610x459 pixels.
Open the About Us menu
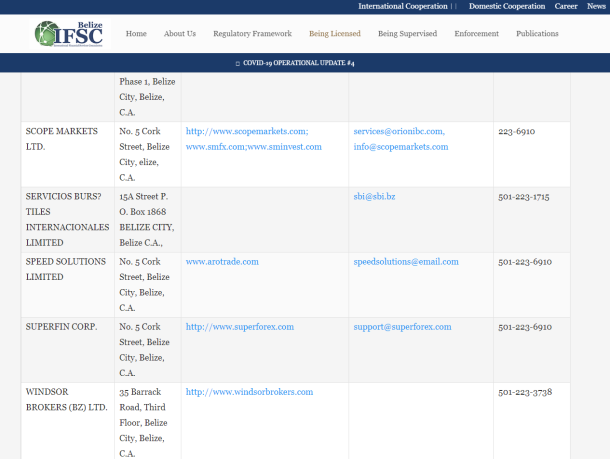coord(180,33)
